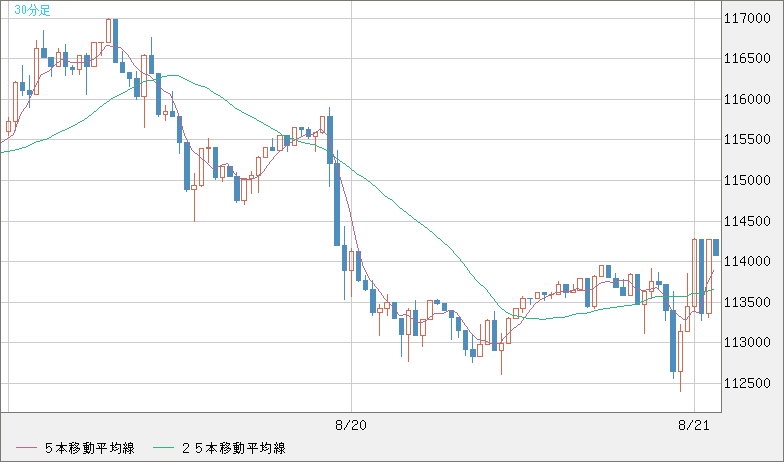This screenshot has height=462, width=784.
Task: Click the green 25-period average legend line
Action: coord(164,448)
